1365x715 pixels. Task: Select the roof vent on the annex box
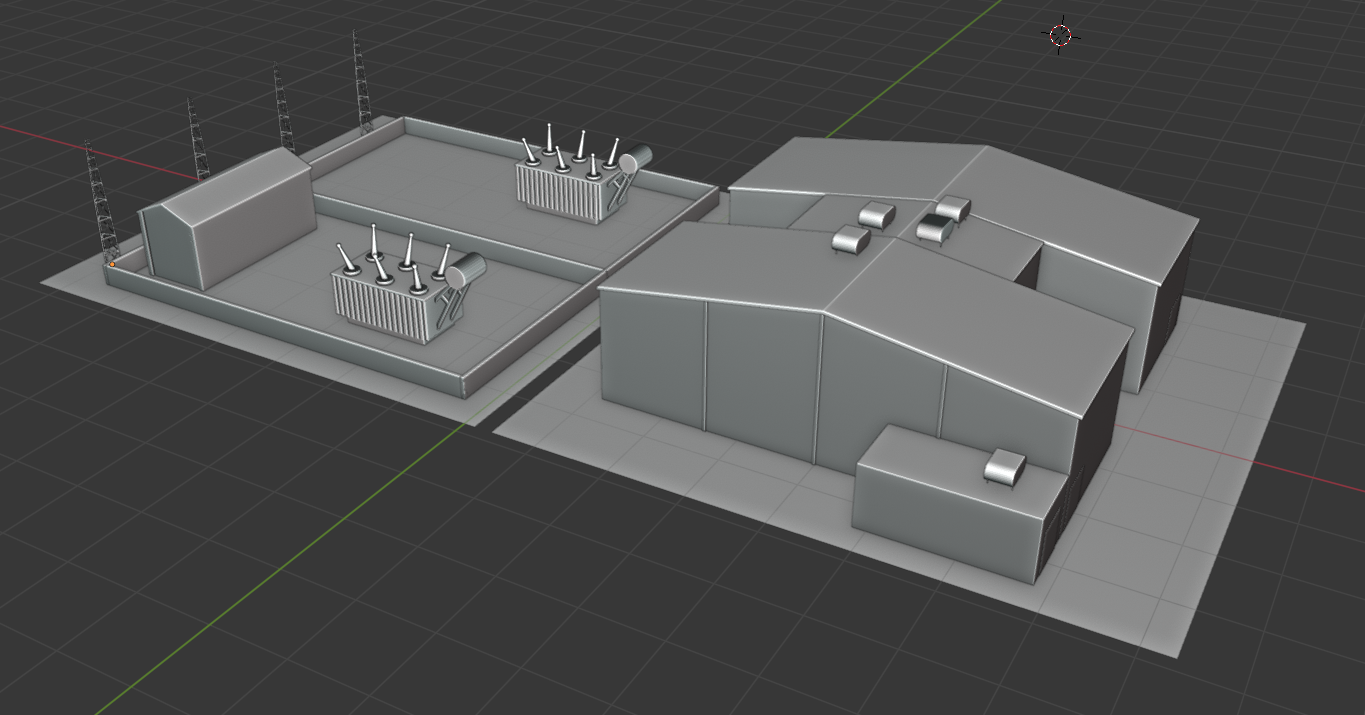1005,467
